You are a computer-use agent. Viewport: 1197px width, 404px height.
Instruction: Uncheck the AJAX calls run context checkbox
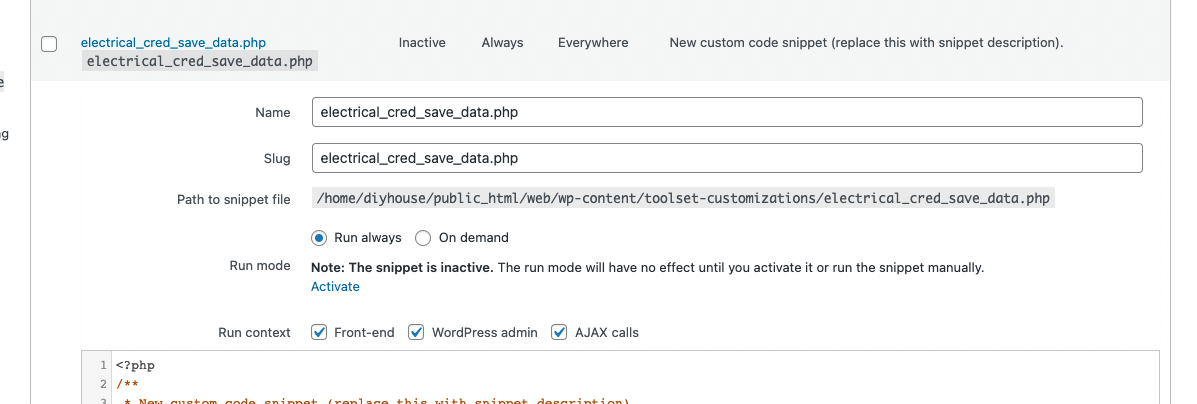(560, 332)
